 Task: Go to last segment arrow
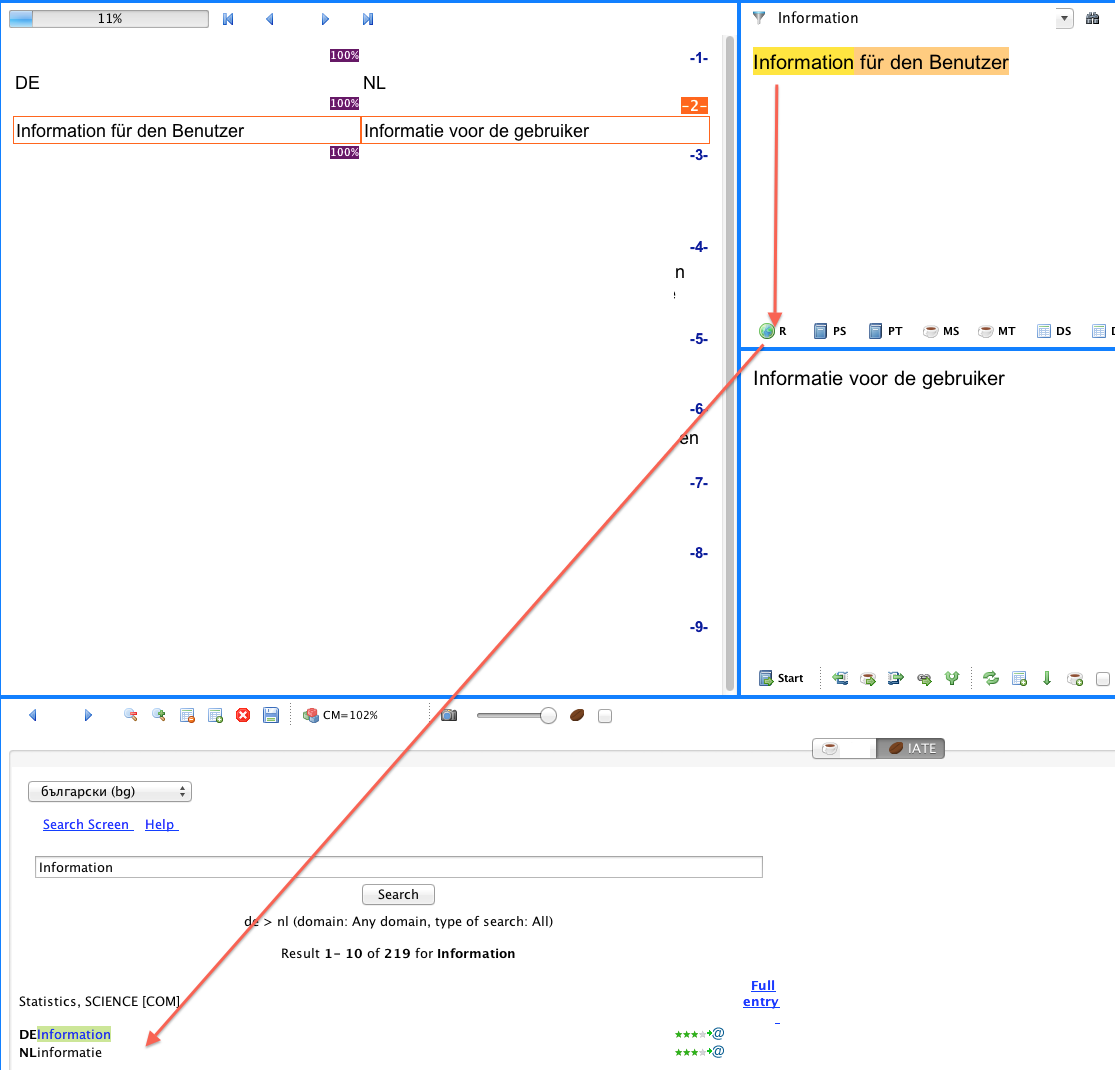click(x=368, y=19)
